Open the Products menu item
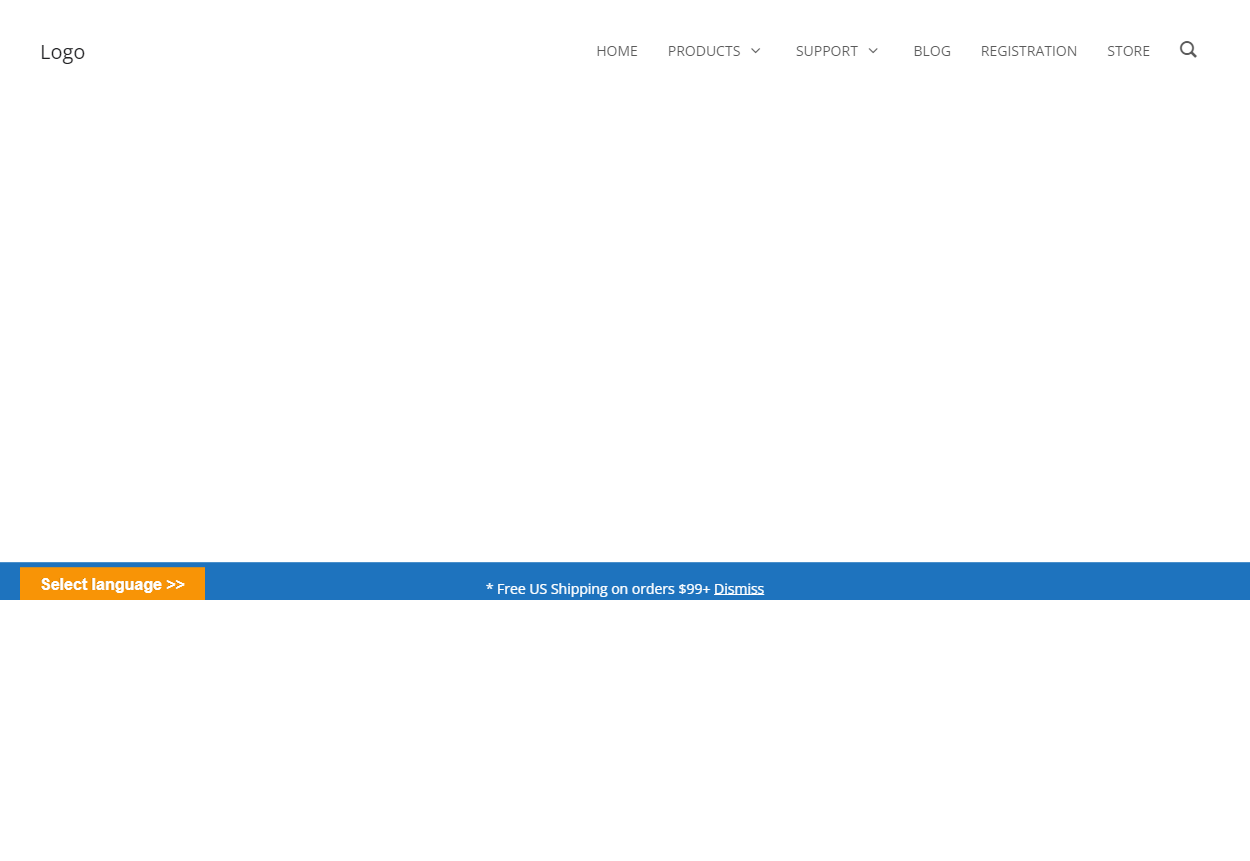Image resolution: width=1250 pixels, height=861 pixels. pyautogui.click(x=704, y=51)
